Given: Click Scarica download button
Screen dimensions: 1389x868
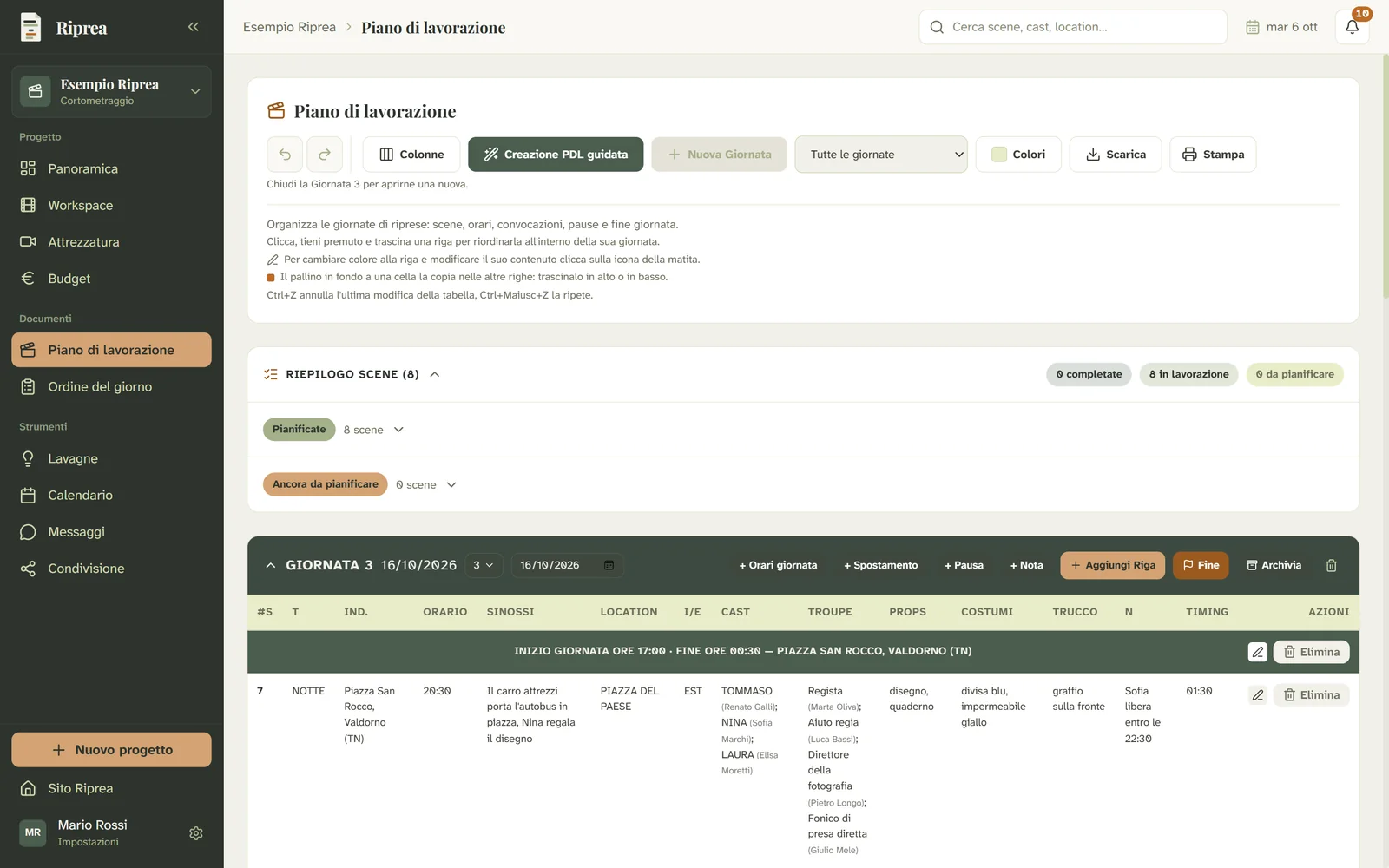Looking at the screenshot, I should tap(1116, 155).
